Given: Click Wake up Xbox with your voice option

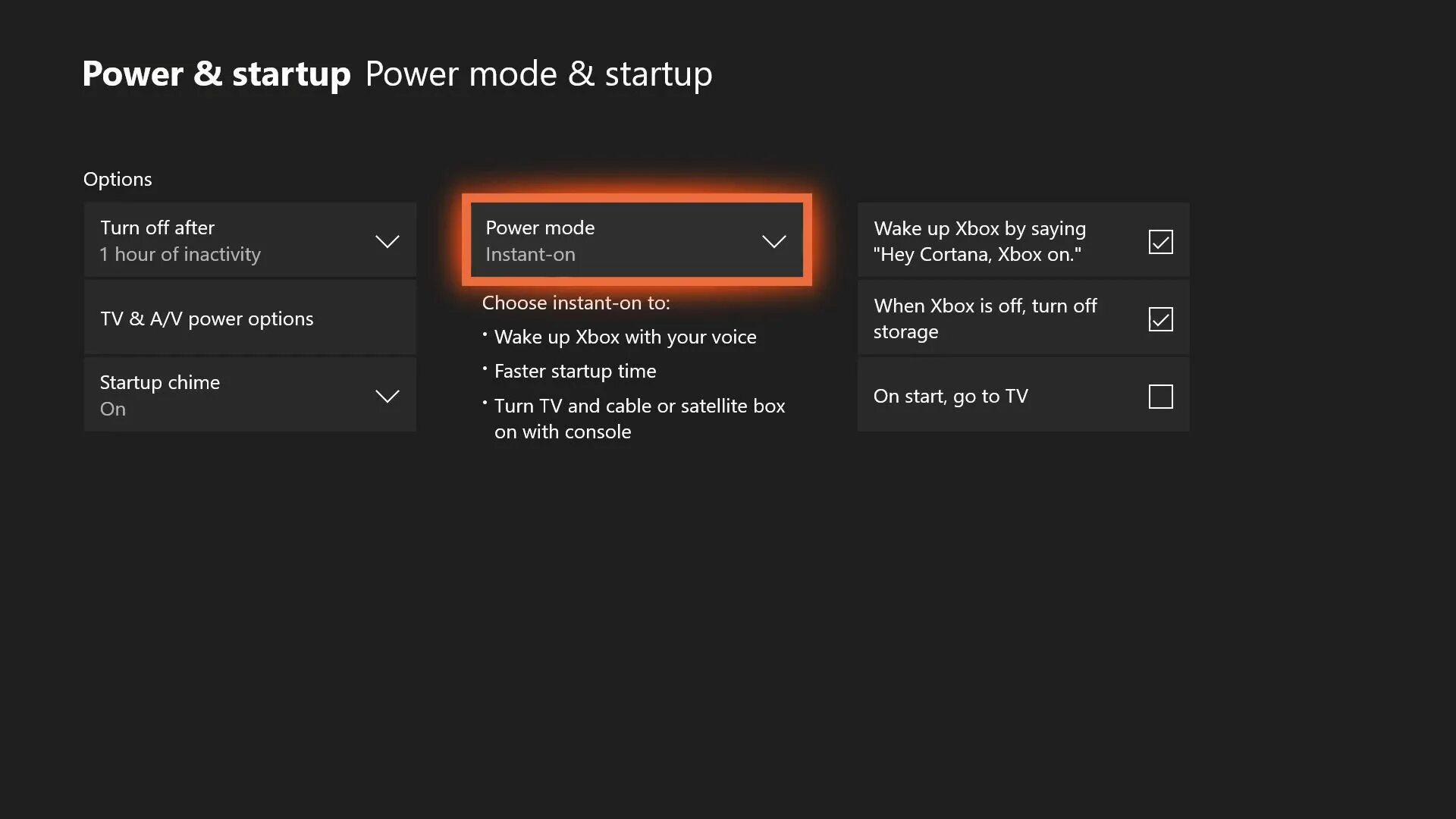Looking at the screenshot, I should click(x=625, y=336).
